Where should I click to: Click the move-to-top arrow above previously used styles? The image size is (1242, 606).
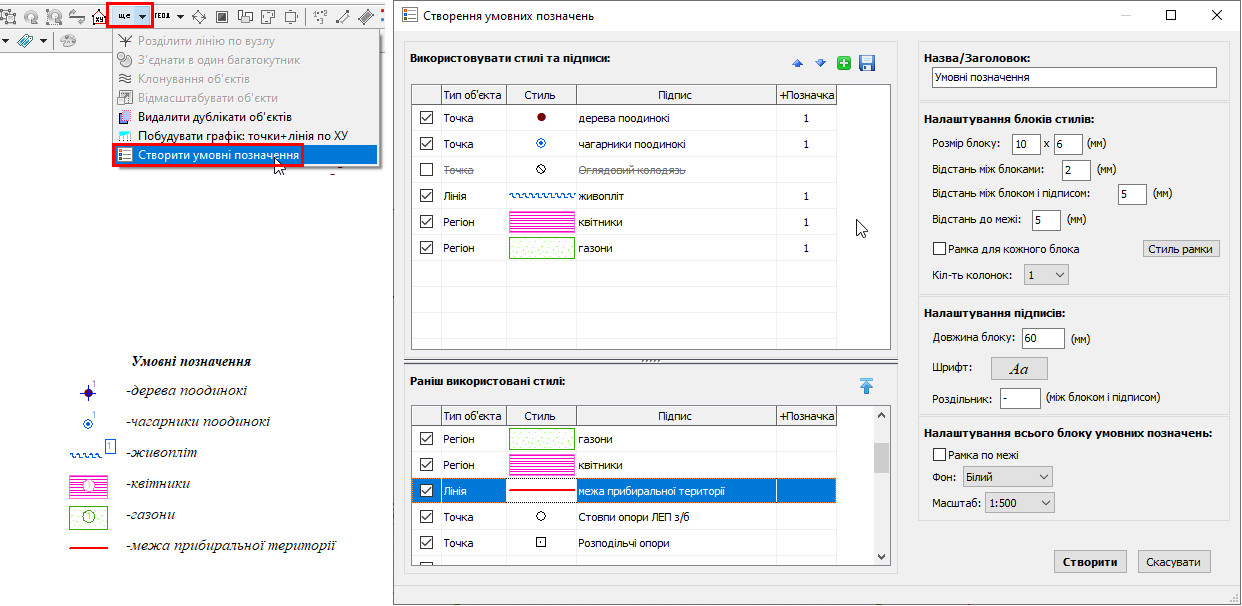tap(866, 386)
